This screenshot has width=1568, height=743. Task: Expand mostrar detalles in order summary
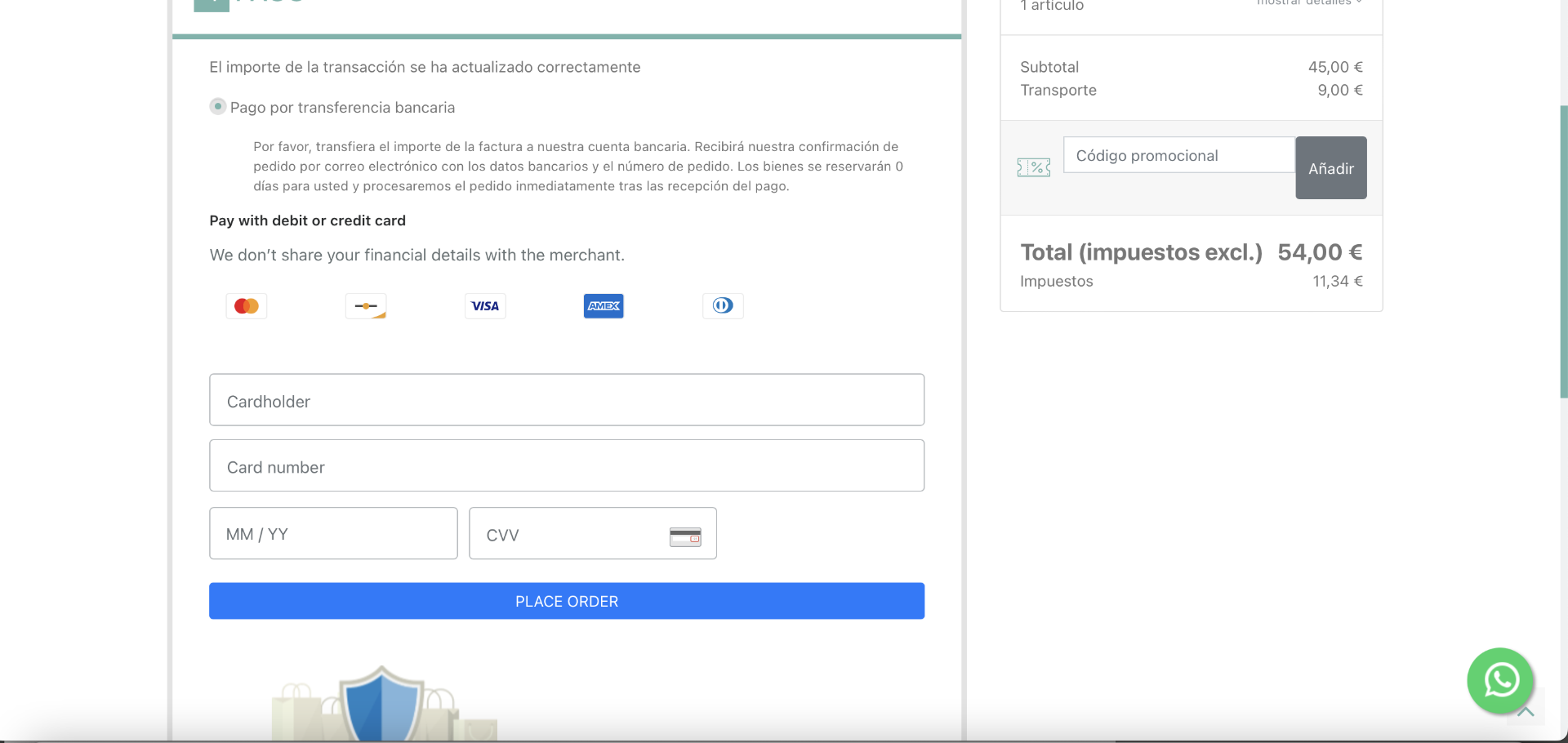click(x=1309, y=2)
